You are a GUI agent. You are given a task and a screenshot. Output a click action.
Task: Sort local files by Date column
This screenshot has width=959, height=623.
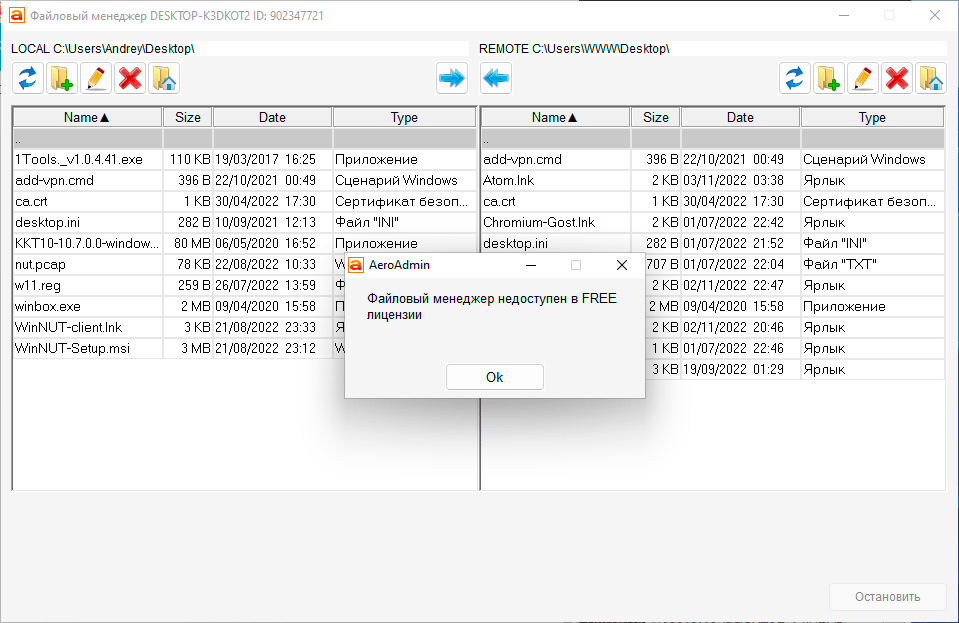pyautogui.click(x=272, y=117)
